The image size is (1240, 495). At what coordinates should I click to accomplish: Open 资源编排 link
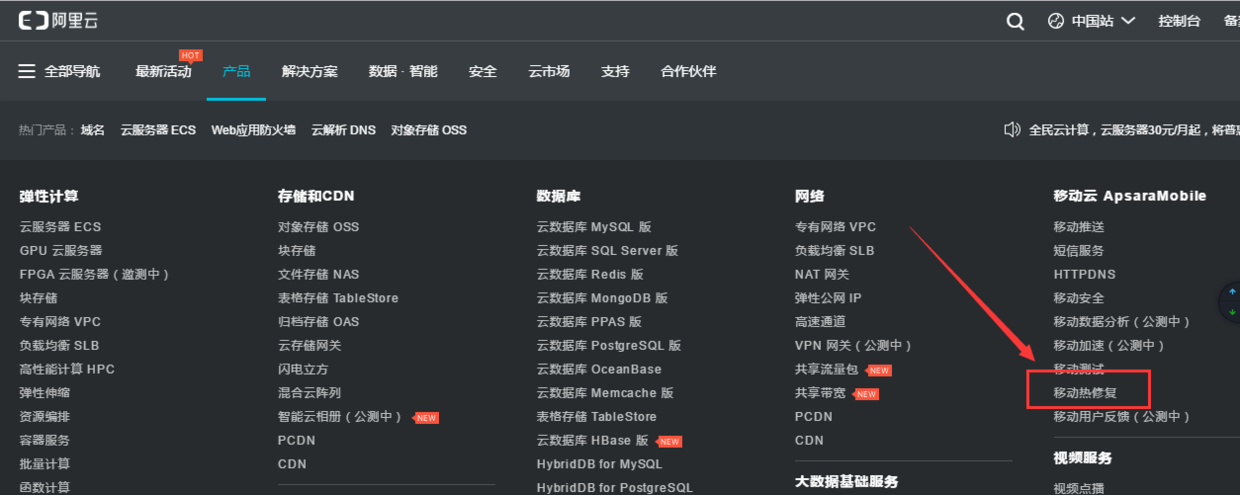(x=45, y=416)
